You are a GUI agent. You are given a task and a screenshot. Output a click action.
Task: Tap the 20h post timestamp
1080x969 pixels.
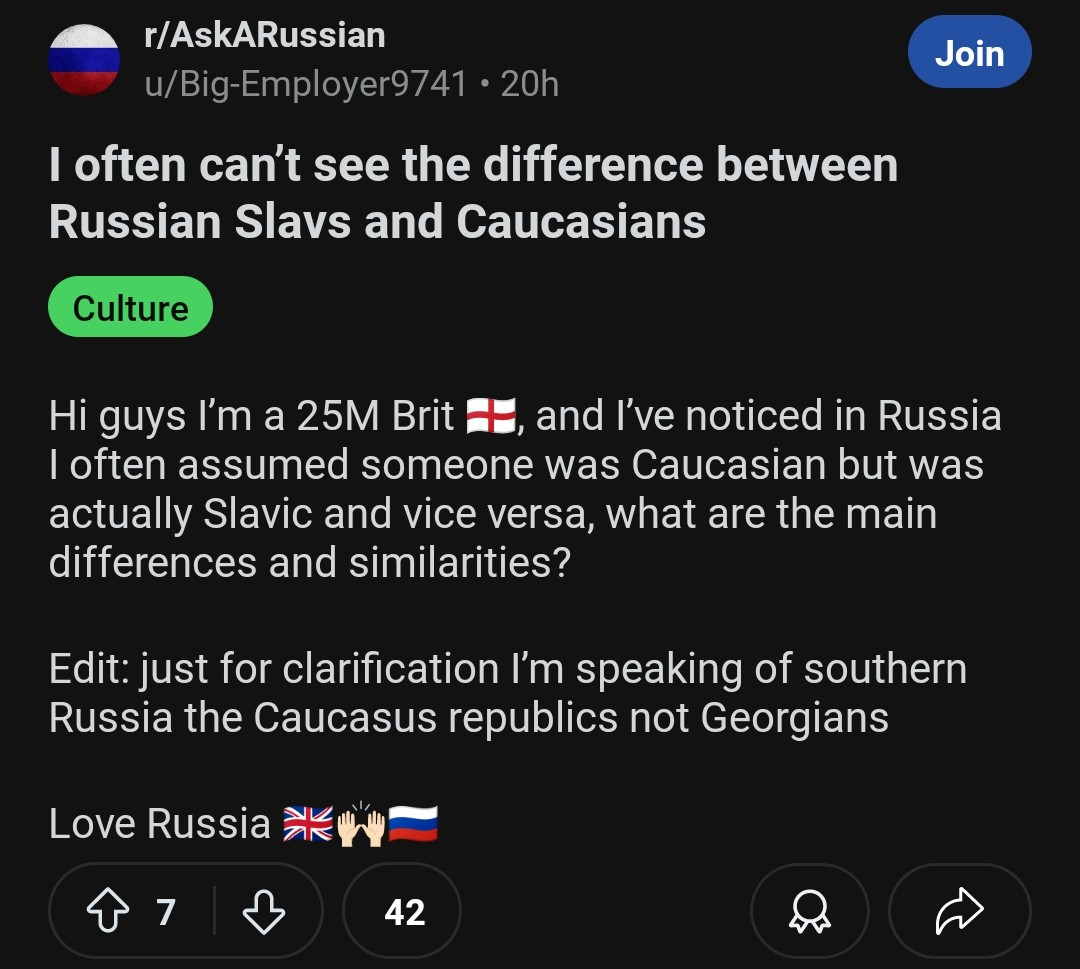point(530,83)
